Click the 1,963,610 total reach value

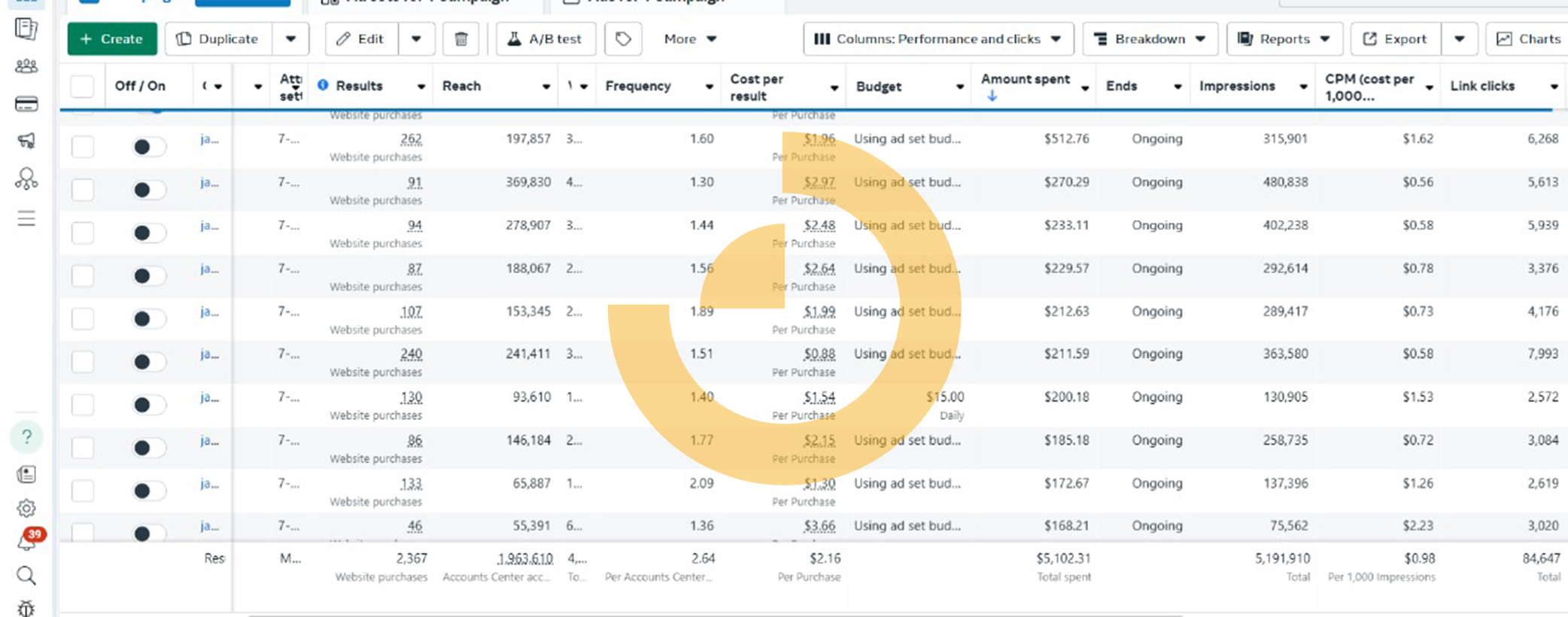pyautogui.click(x=524, y=558)
